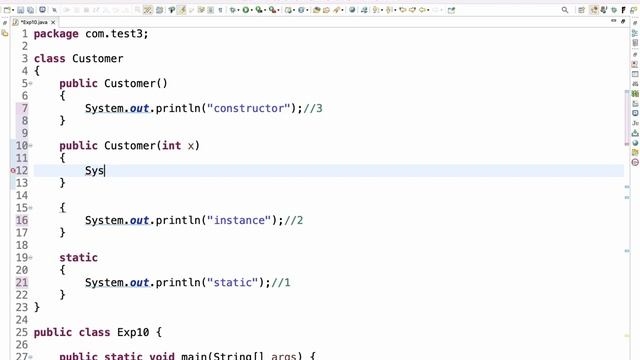Click the error marker on line 12

[13, 171]
